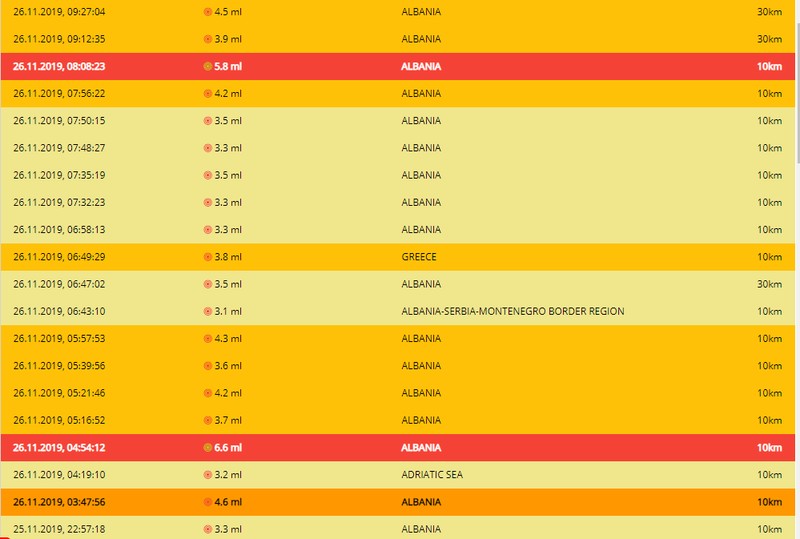Click 10km depth in the ADRIATIC SEA row

[x=769, y=475]
